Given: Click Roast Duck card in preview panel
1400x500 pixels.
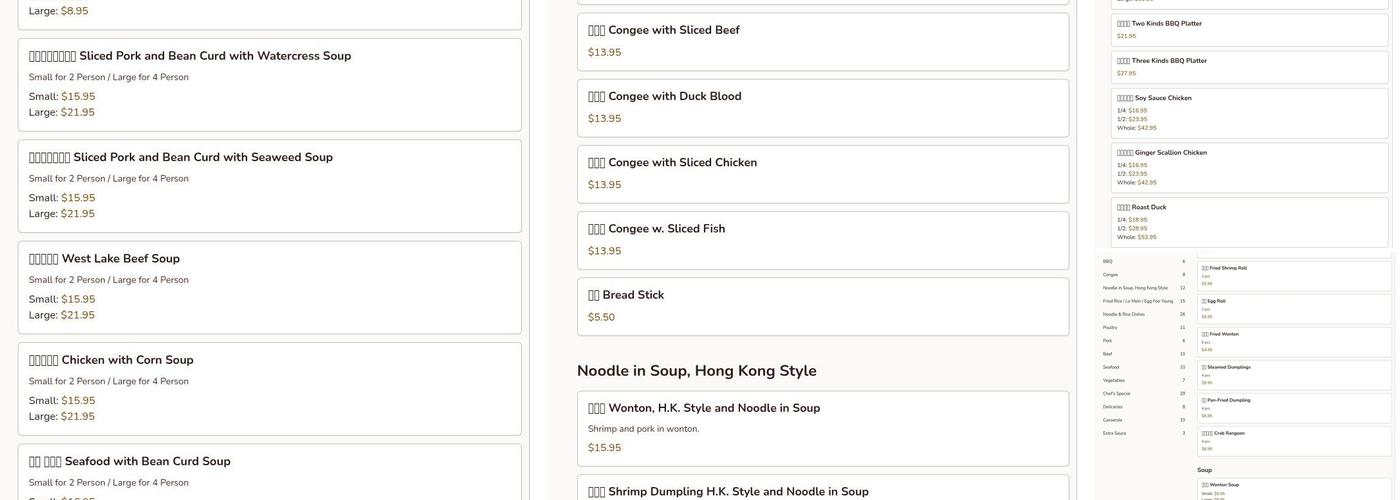Looking at the screenshot, I should pos(1249,221).
